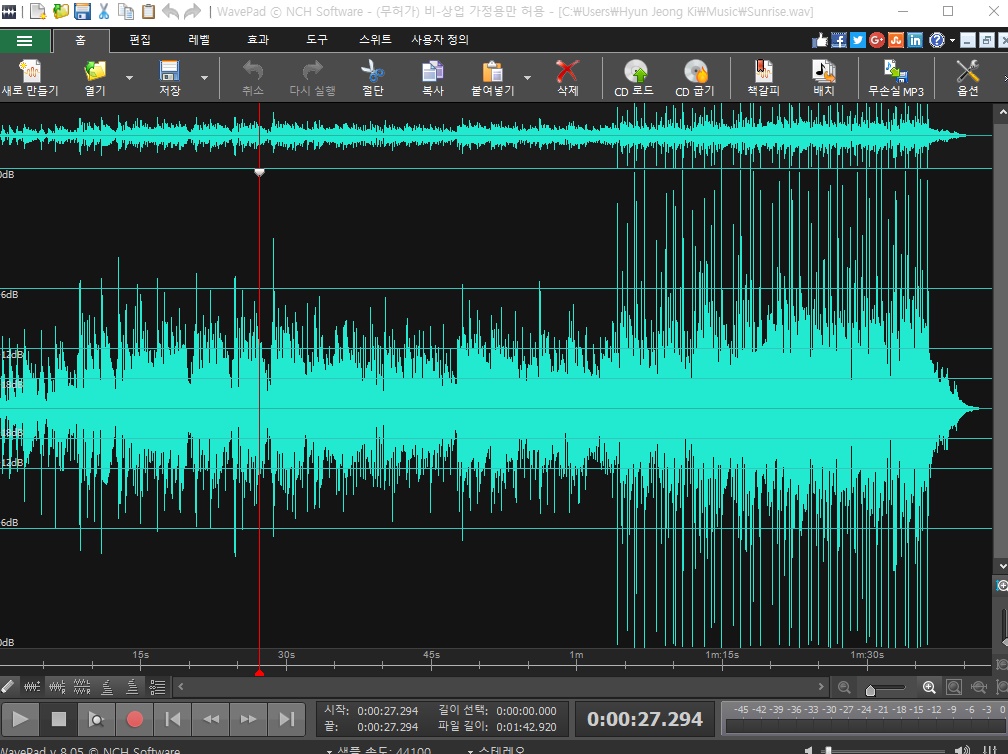
Task: Click the thumbs-up like icon
Action: [x=820, y=40]
